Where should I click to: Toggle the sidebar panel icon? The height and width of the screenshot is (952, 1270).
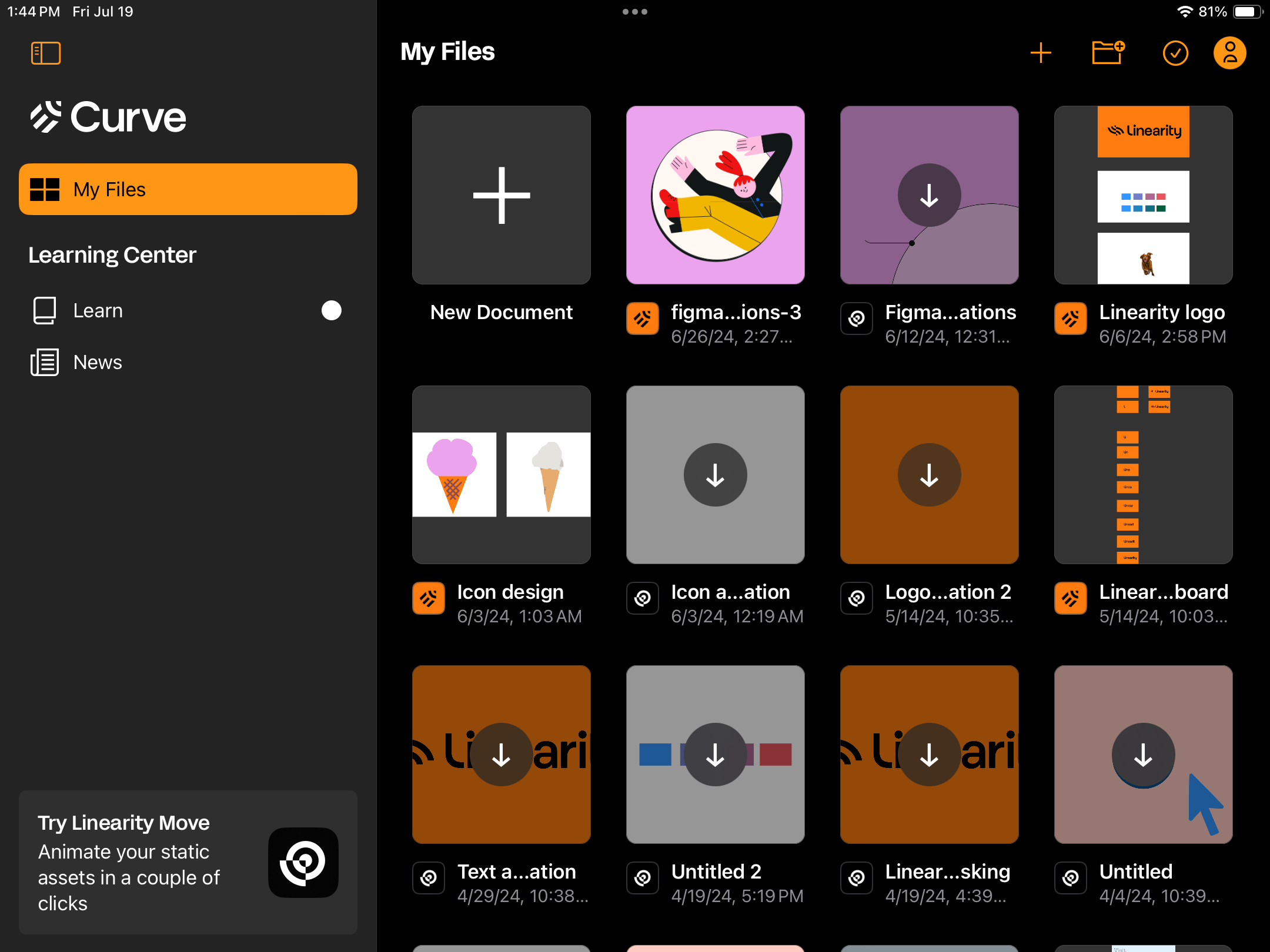pos(46,53)
